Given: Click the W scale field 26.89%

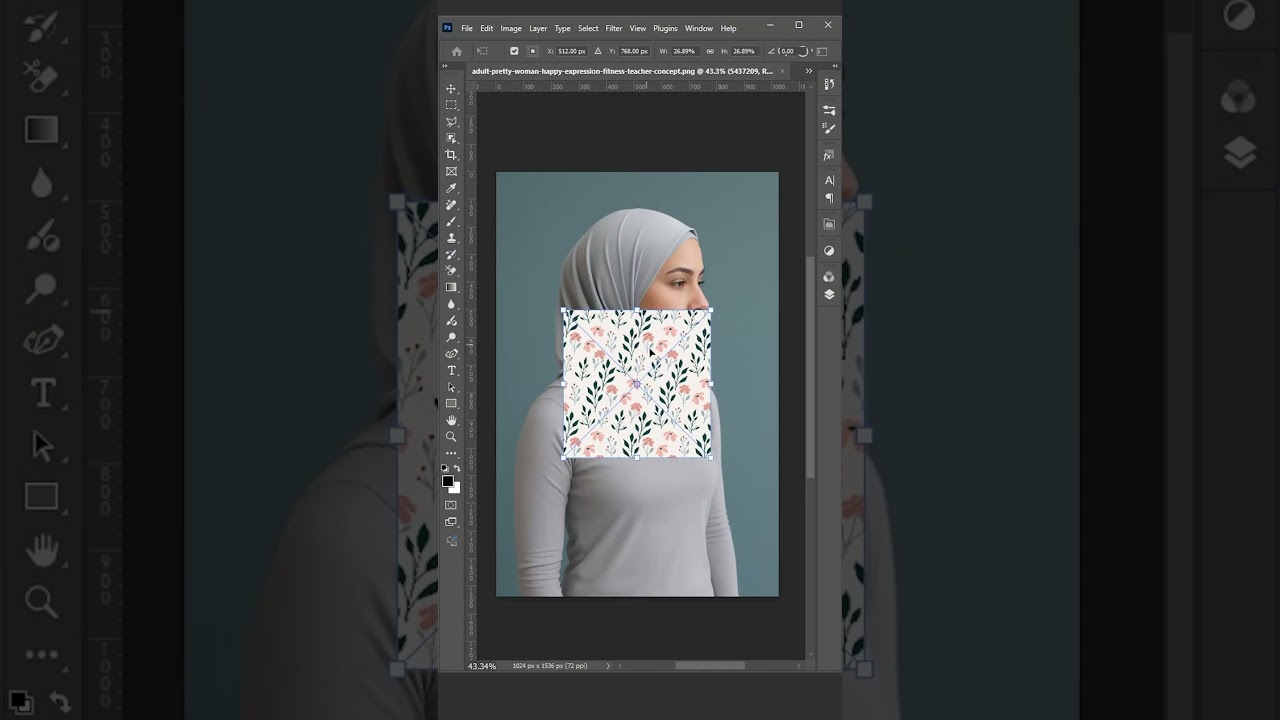Looking at the screenshot, I should coord(684,51).
